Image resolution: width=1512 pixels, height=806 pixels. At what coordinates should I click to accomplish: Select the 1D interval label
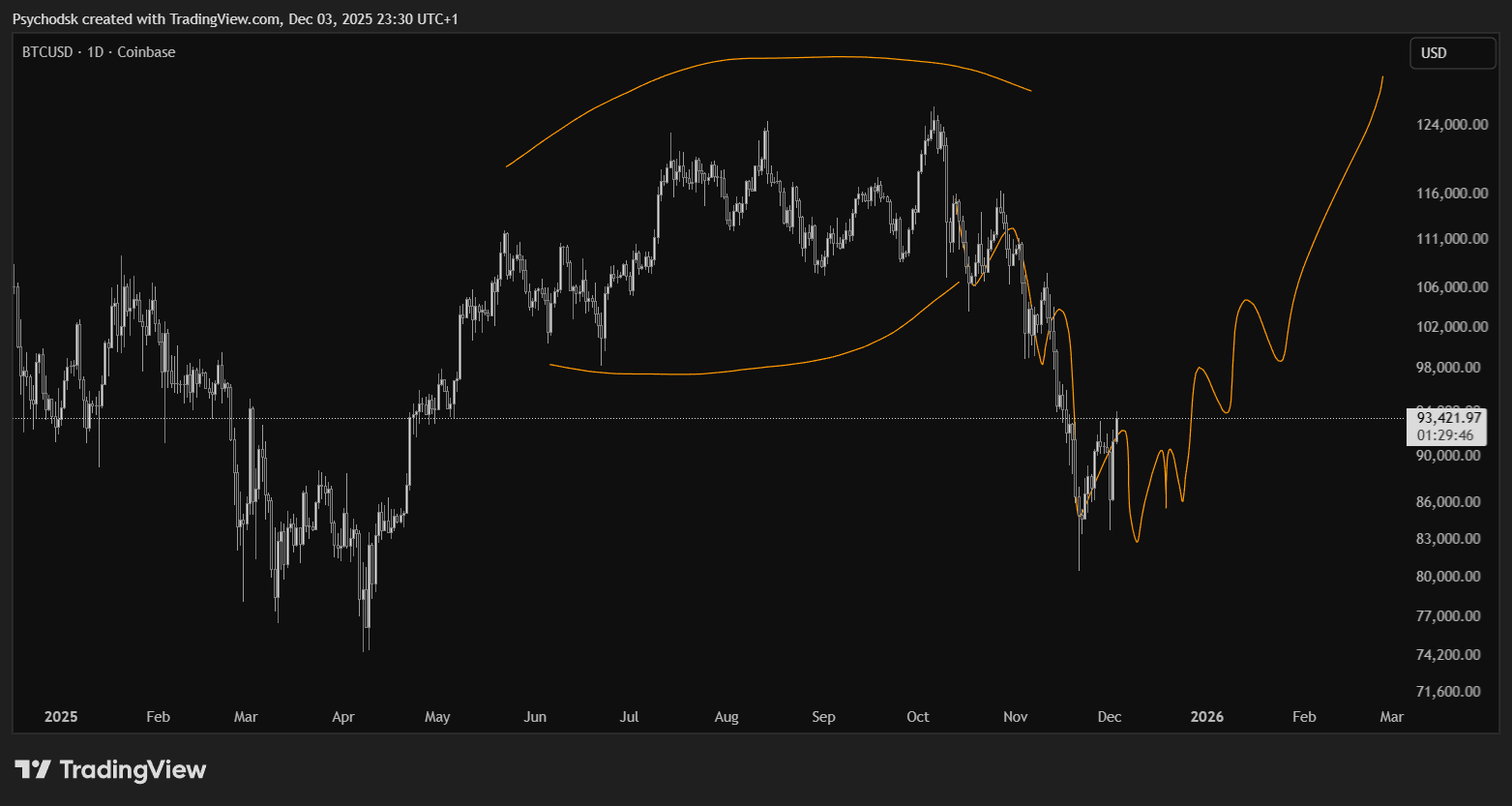(95, 52)
